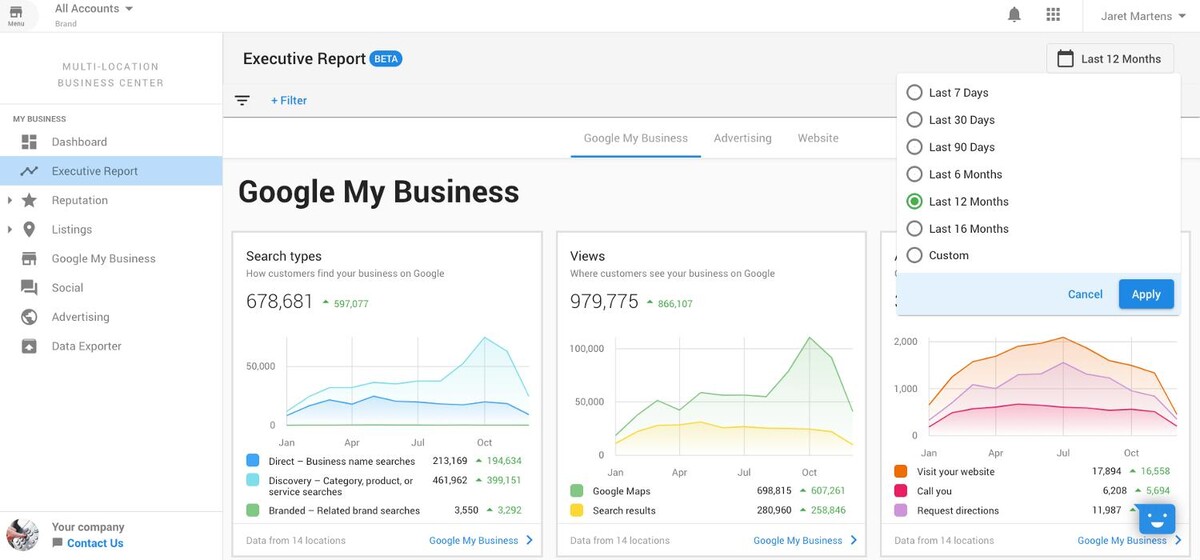Select the Last 90 Days radio button

914,147
